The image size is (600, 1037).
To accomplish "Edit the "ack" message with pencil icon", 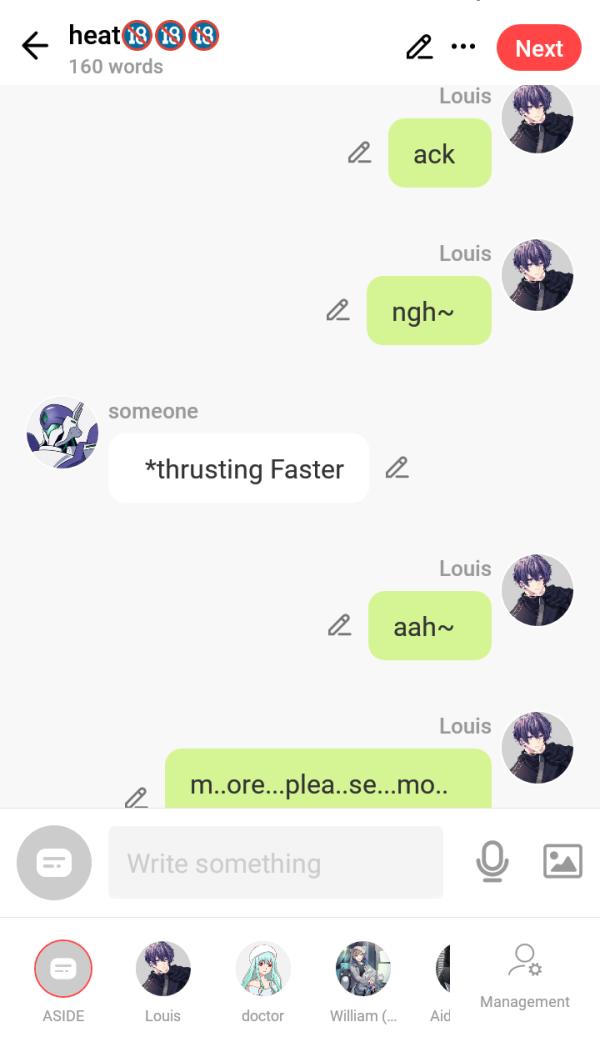I will coord(359,153).
